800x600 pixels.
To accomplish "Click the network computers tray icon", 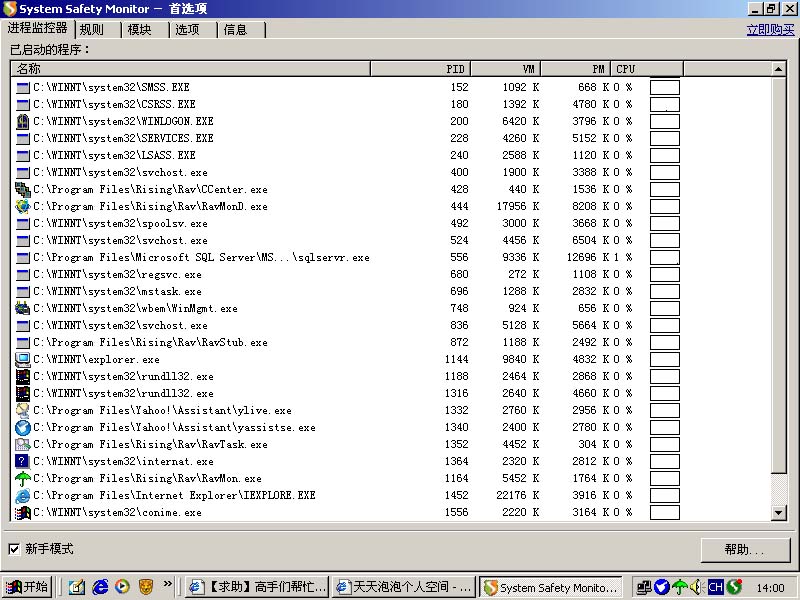I will coord(644,587).
